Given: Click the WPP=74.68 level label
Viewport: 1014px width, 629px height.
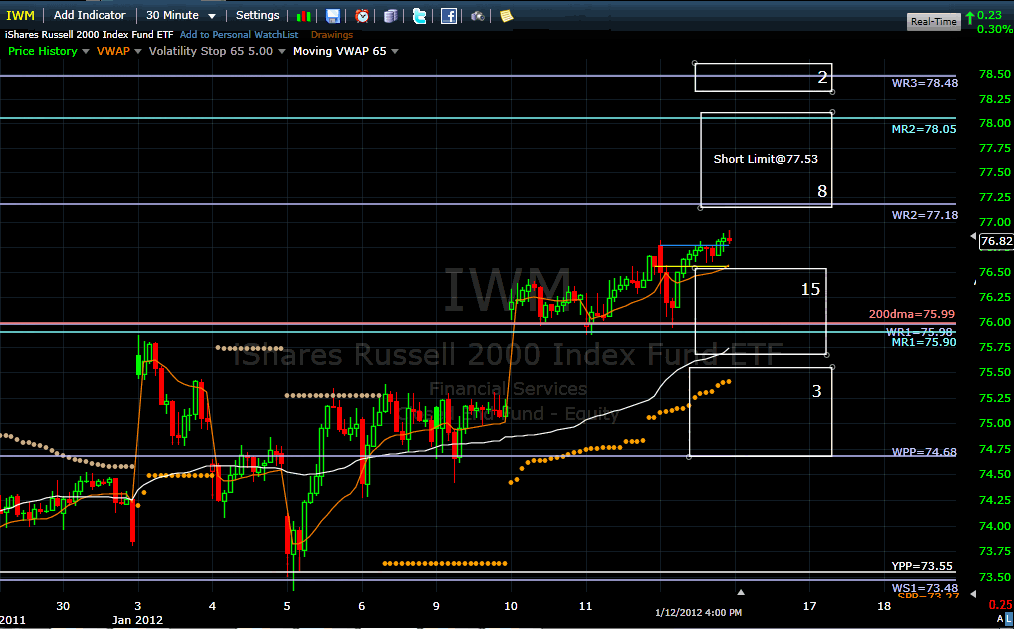Looking at the screenshot, I should (x=924, y=452).
